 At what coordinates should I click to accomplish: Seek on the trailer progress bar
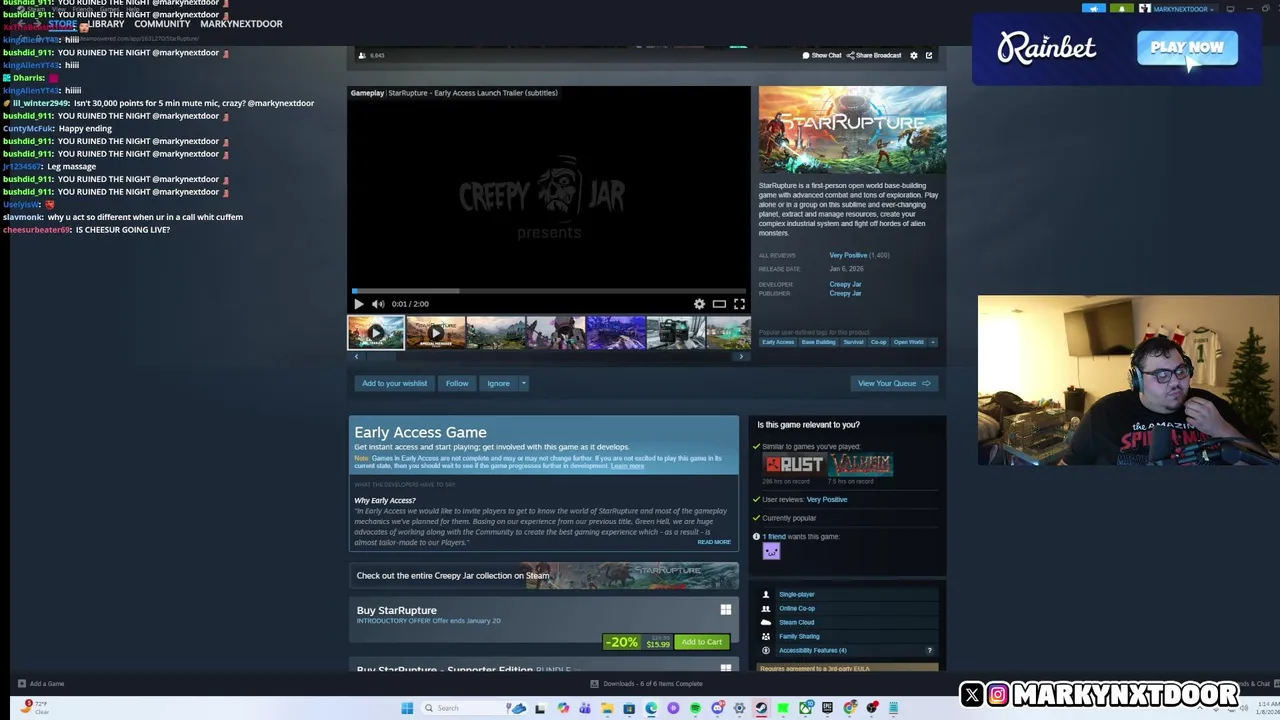[549, 291]
